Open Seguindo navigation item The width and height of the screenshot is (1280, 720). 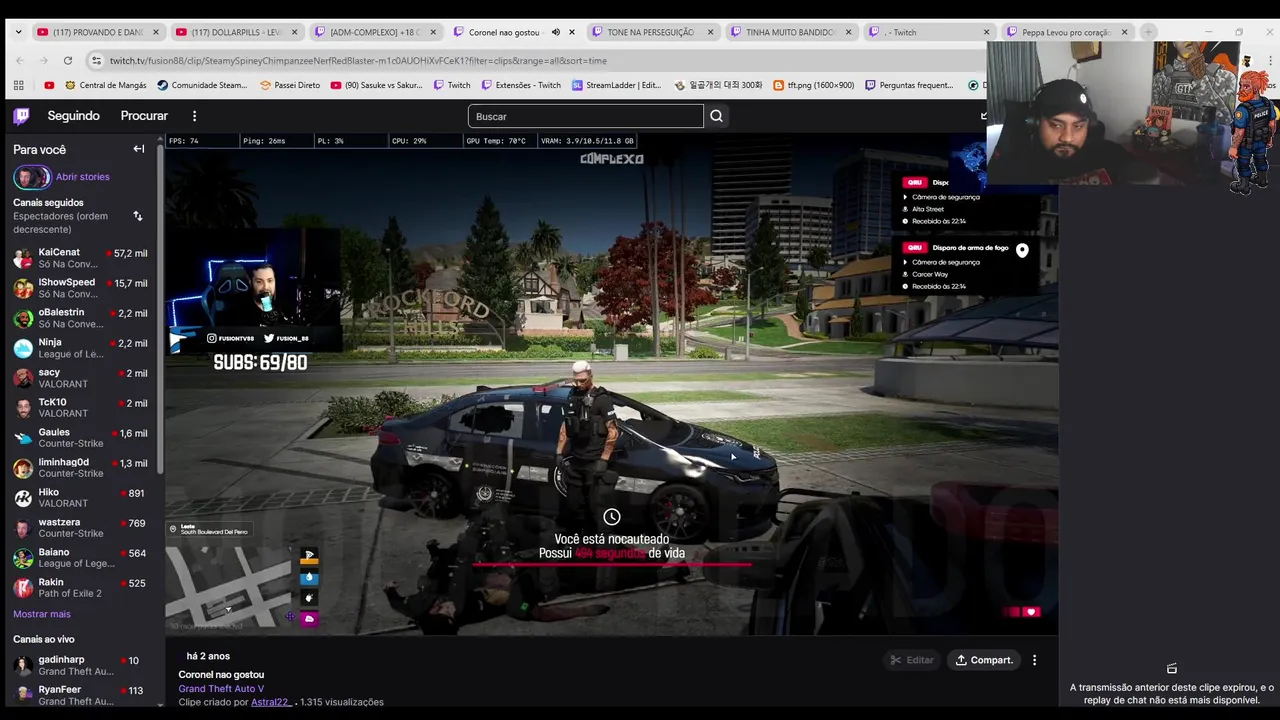(73, 116)
